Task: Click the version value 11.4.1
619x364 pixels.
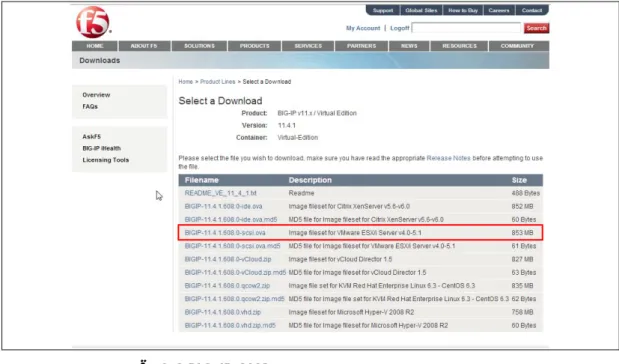Action: [x=287, y=126]
